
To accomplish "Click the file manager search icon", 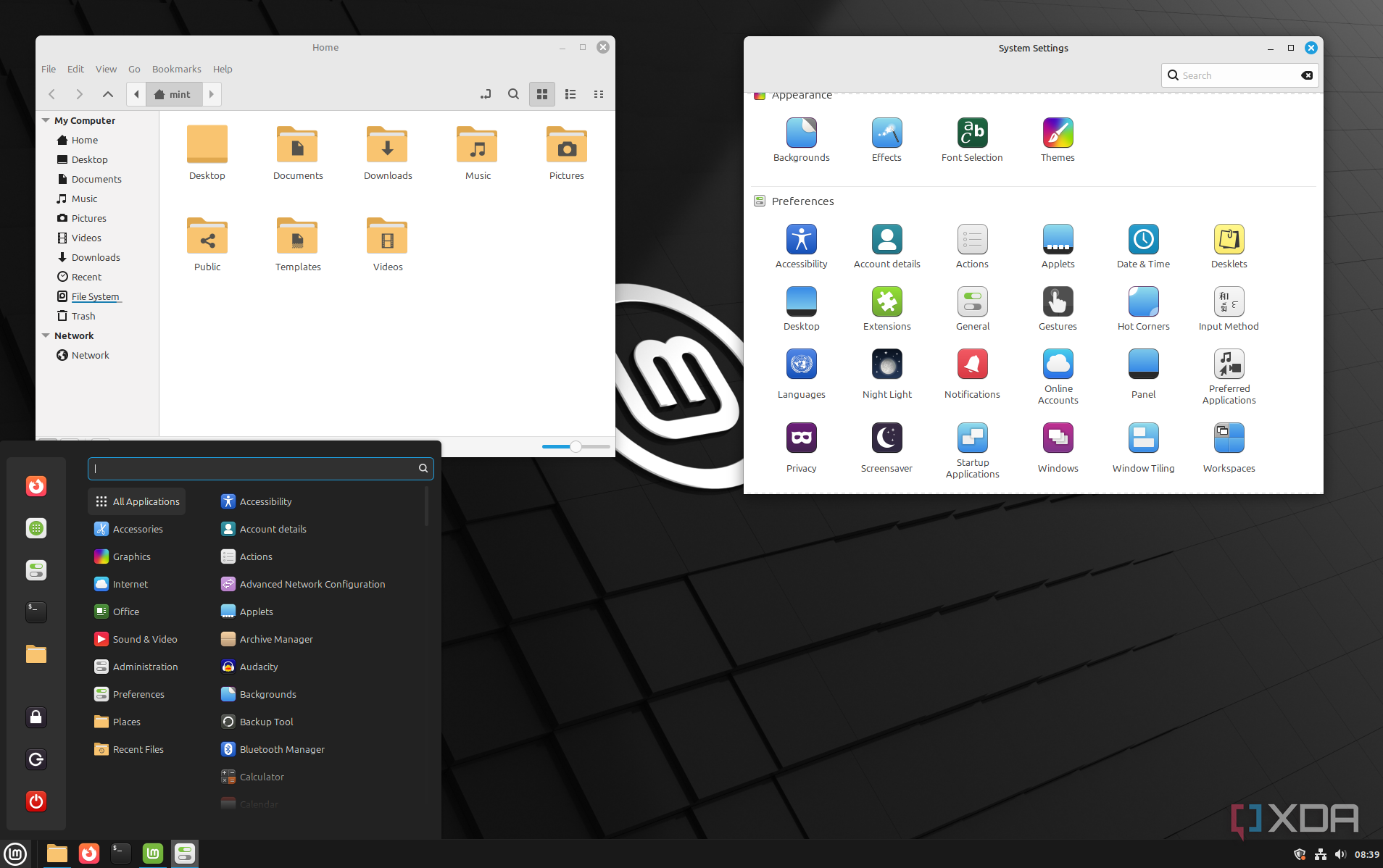I will click(513, 94).
